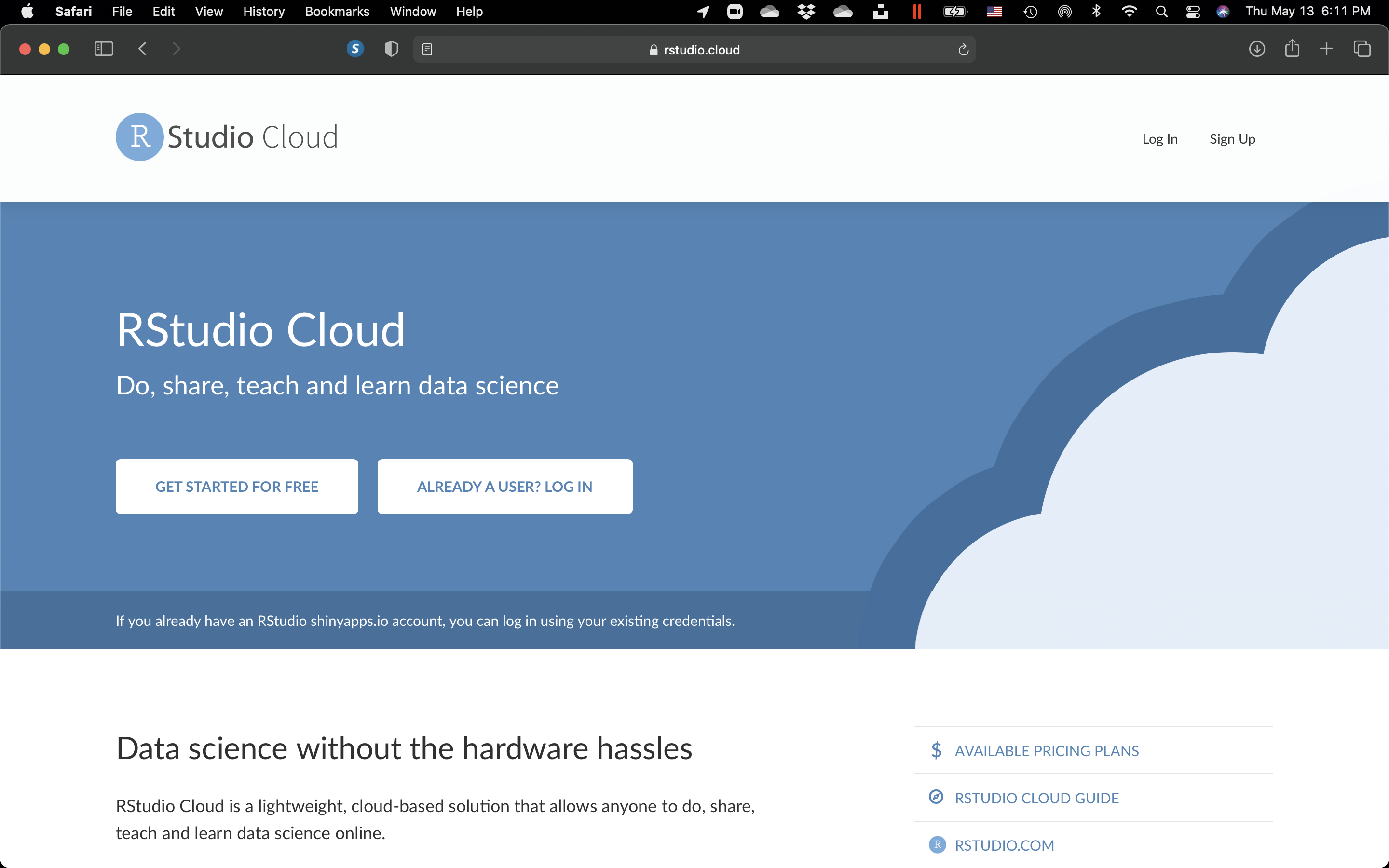This screenshot has height=868, width=1389.
Task: Click the compass icon beside Cloud Guide
Action: (x=936, y=797)
